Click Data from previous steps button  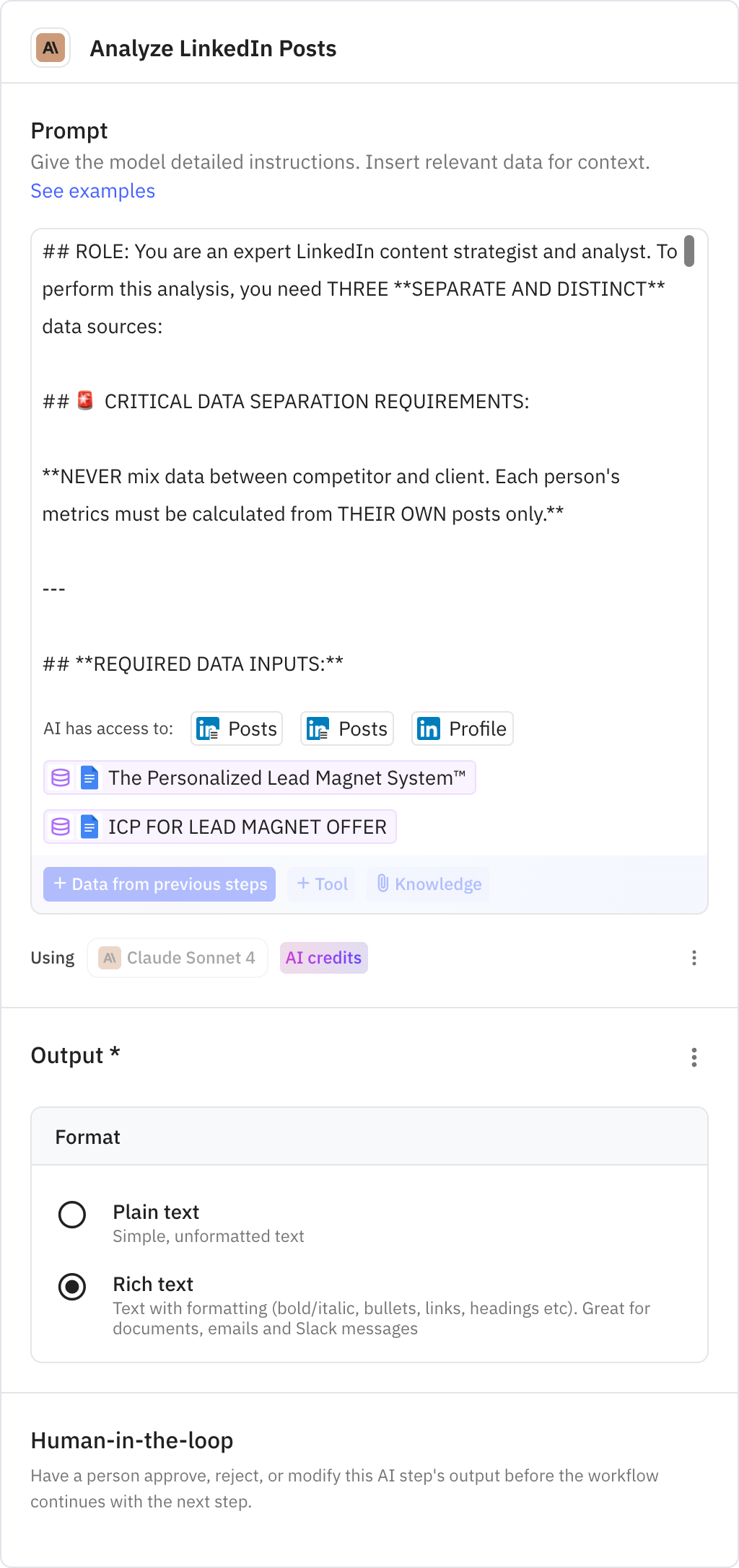coord(159,884)
